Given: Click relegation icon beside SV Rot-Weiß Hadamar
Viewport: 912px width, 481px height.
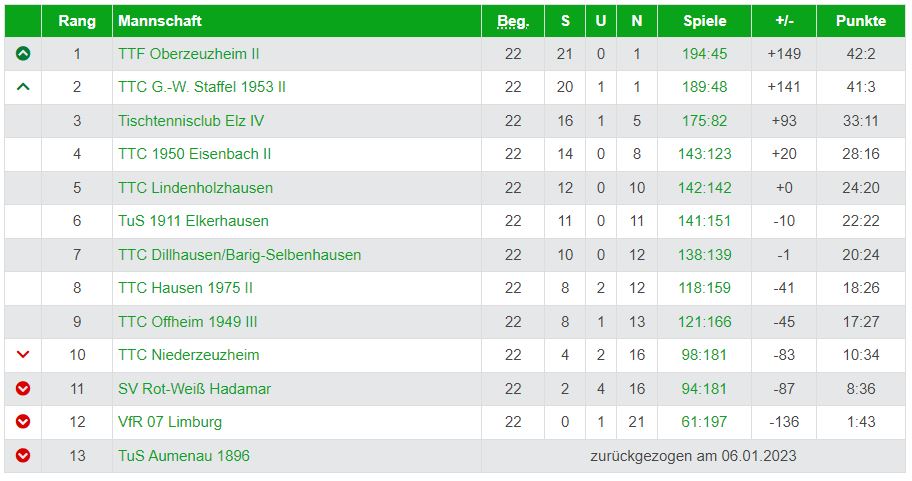Looking at the screenshot, I should coord(23,389).
